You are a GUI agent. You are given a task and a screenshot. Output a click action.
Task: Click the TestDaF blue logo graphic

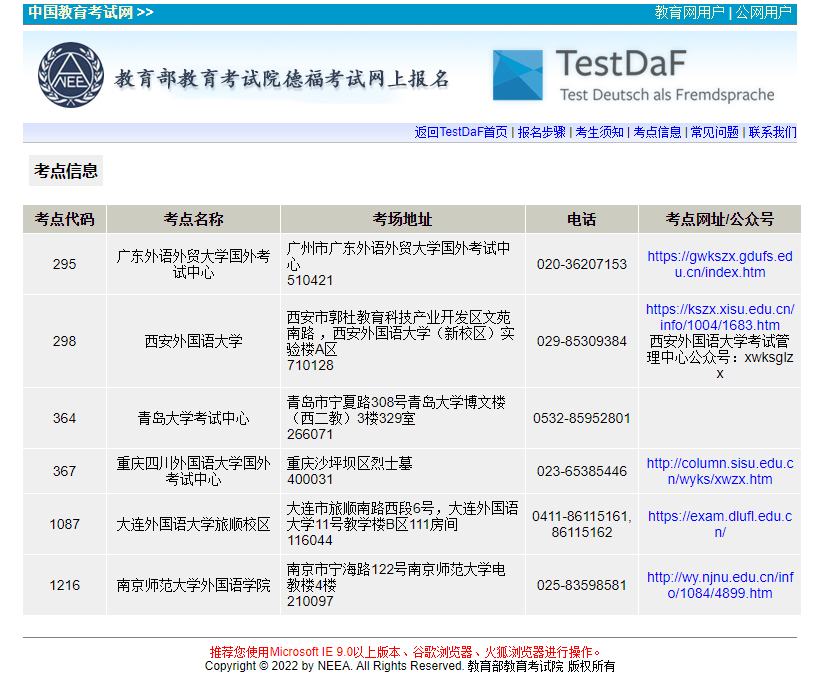[x=517, y=75]
